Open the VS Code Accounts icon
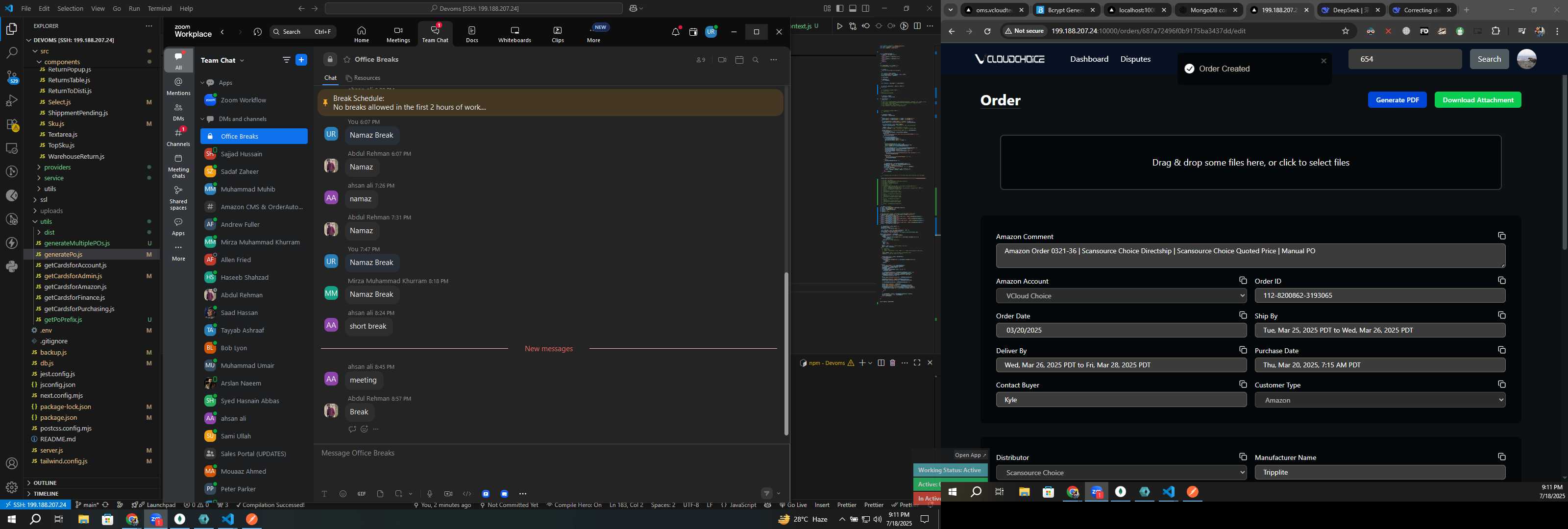1568x529 pixels. coord(12,463)
